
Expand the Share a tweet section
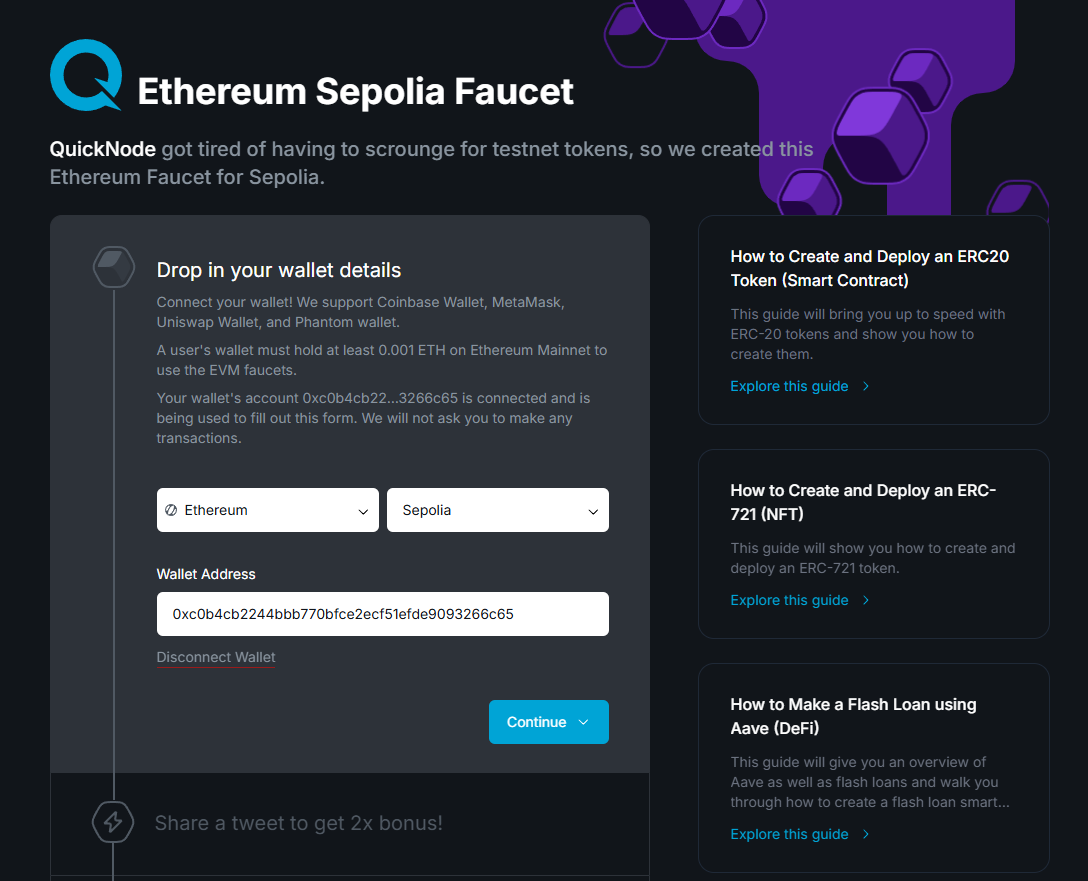coord(298,823)
